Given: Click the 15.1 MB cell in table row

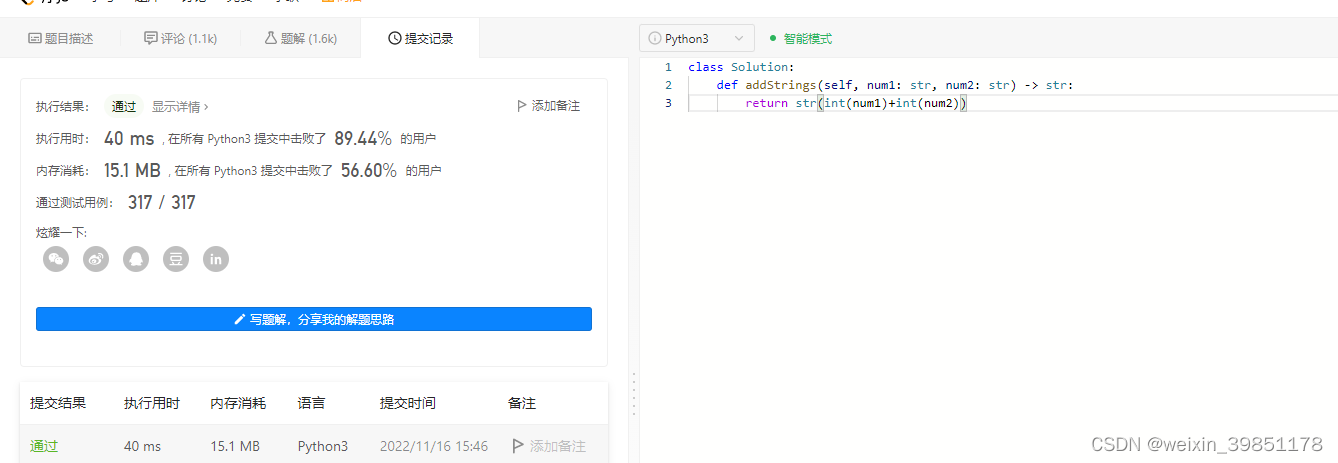Looking at the screenshot, I should (235, 446).
